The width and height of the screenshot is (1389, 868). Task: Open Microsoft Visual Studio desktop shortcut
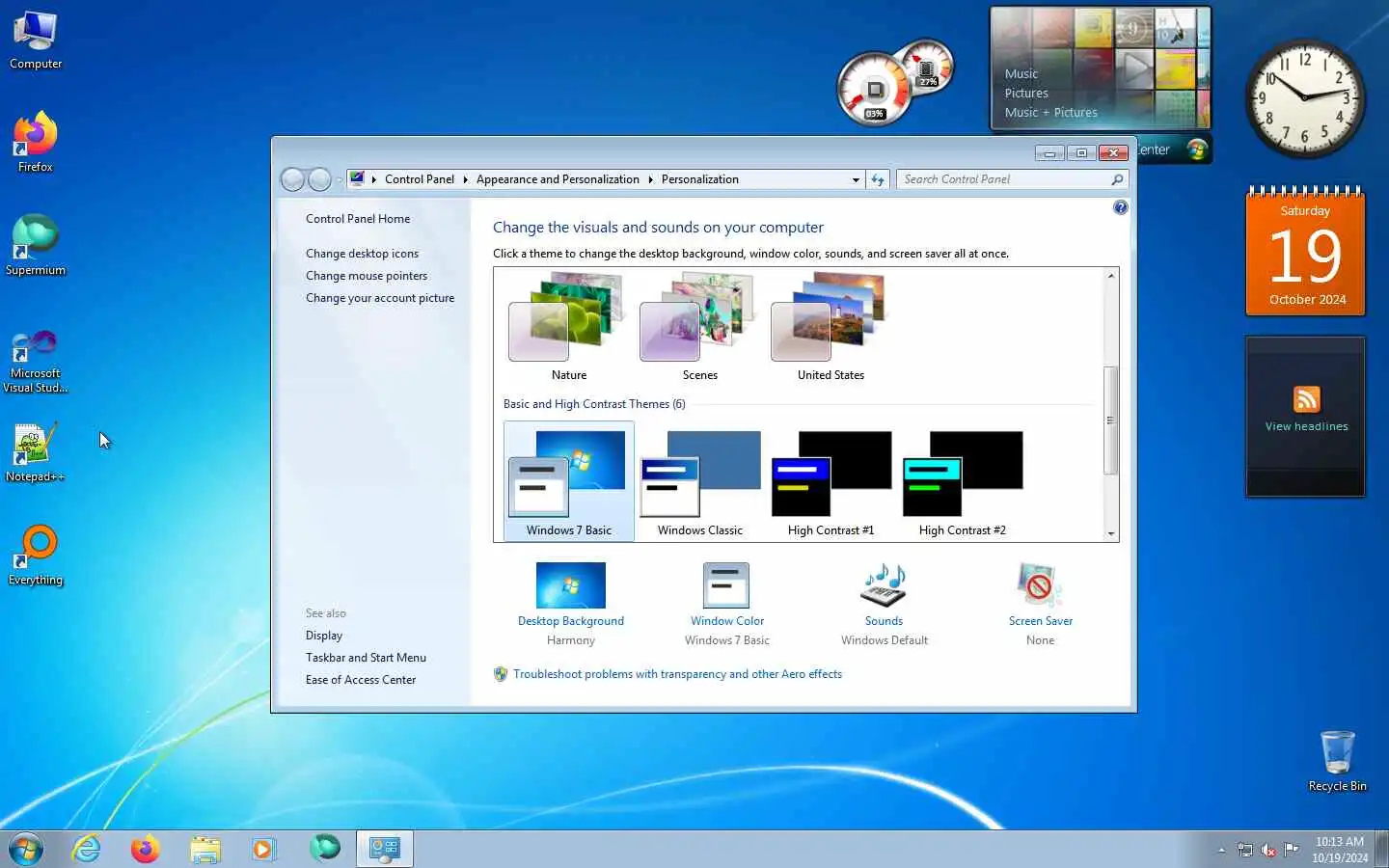pos(36,361)
